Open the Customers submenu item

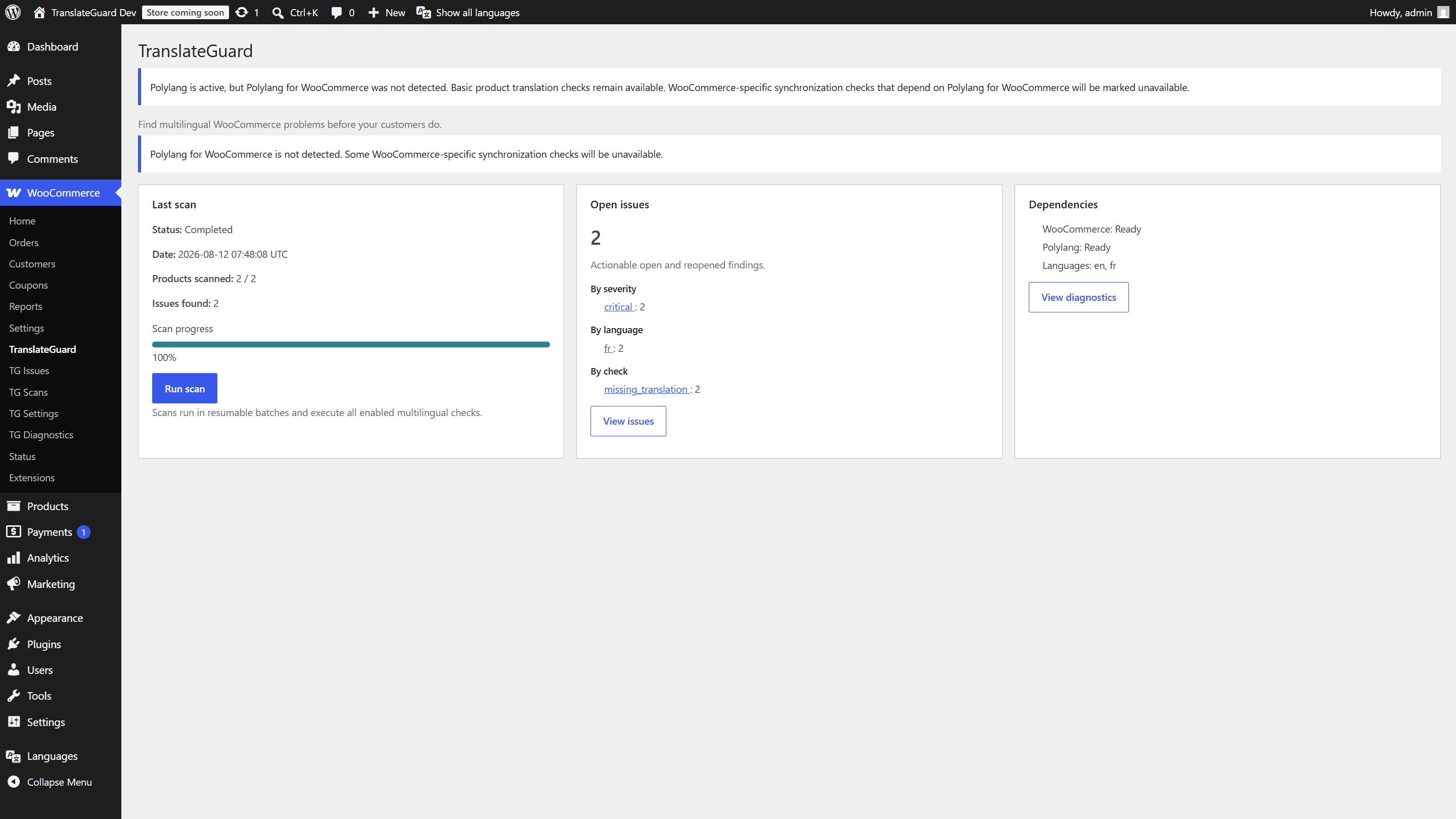[32, 264]
